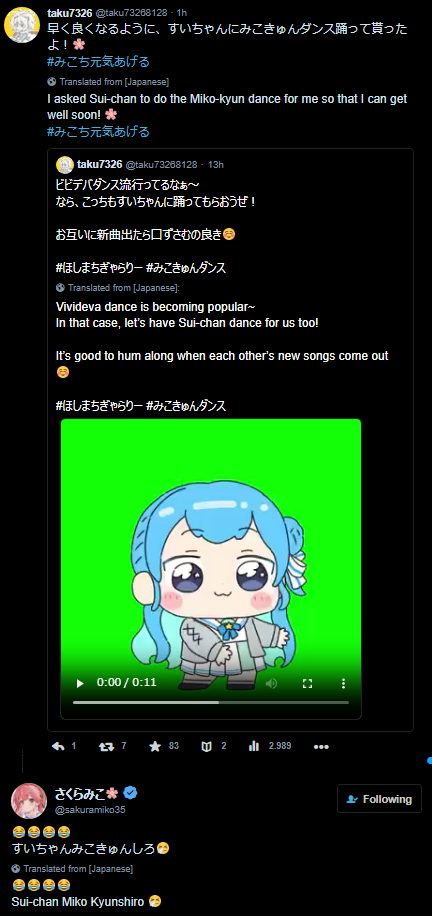The width and height of the screenshot is (432, 916).
Task: Like the tweet with the star icon
Action: [x=155, y=746]
